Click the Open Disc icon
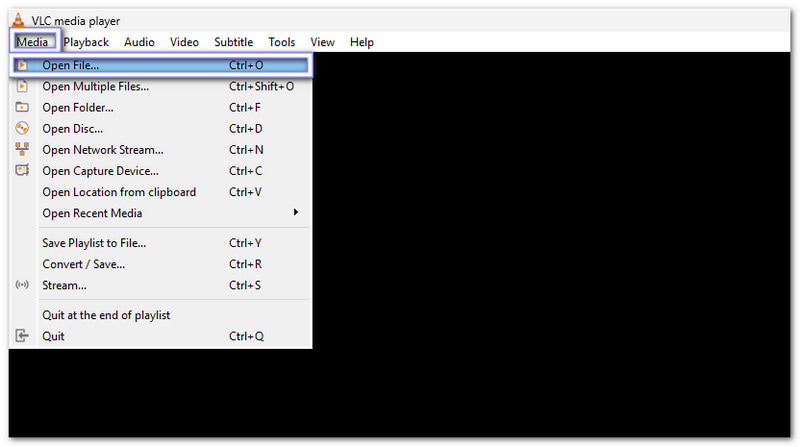 [x=22, y=128]
